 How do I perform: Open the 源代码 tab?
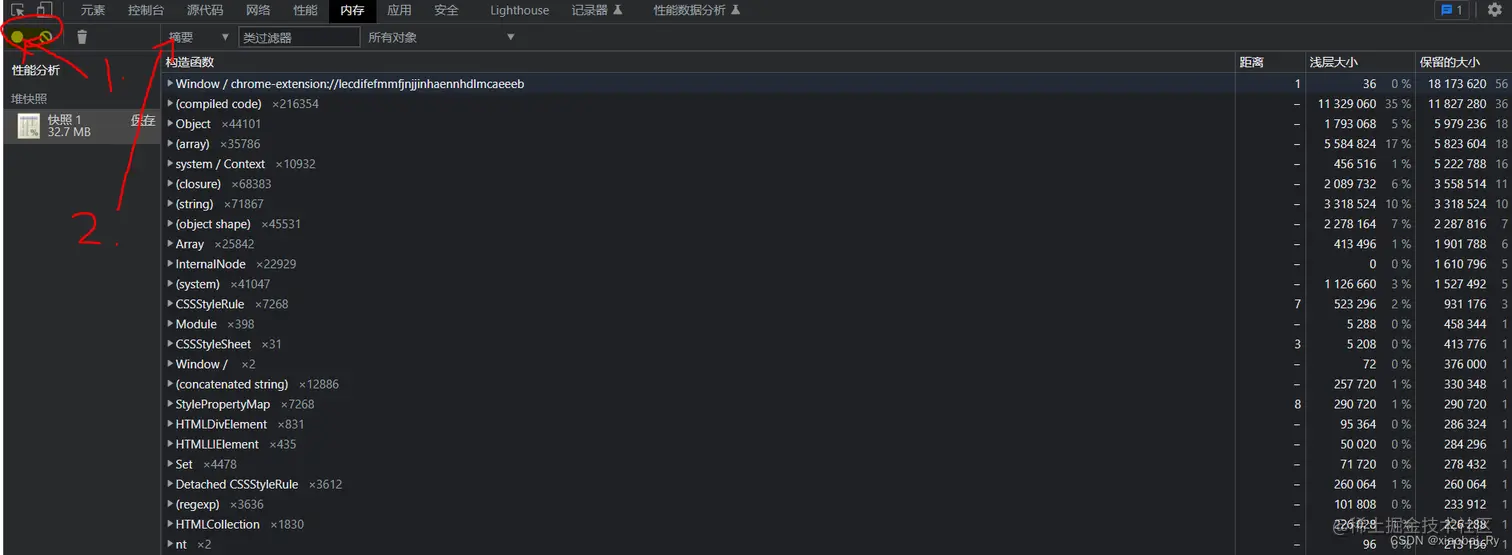[x=205, y=10]
